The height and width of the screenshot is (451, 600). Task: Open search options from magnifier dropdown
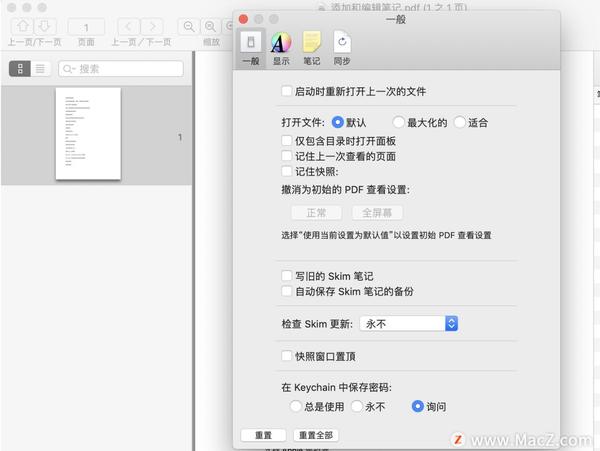coord(70,69)
